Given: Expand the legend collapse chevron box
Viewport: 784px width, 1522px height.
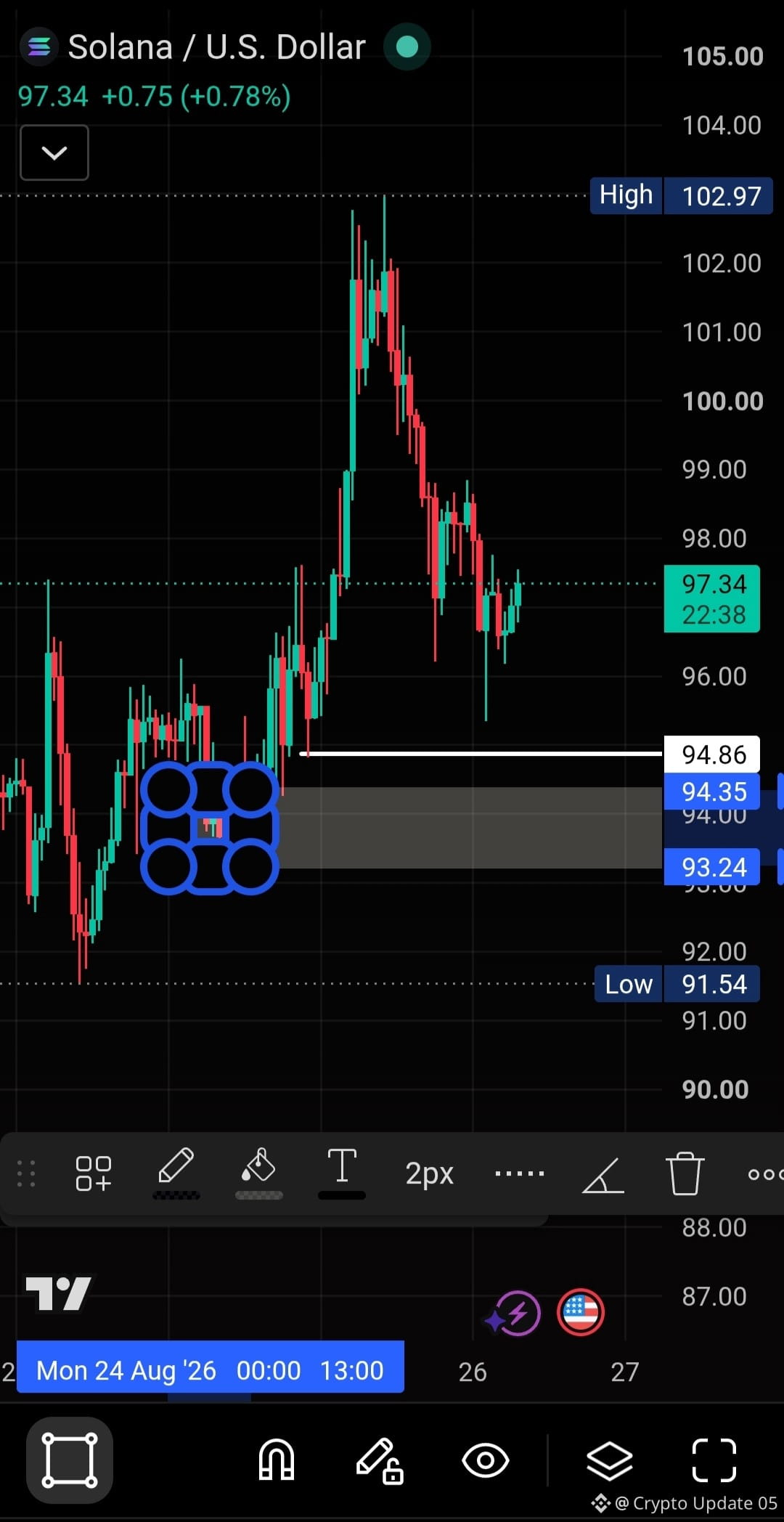Looking at the screenshot, I should click(54, 152).
